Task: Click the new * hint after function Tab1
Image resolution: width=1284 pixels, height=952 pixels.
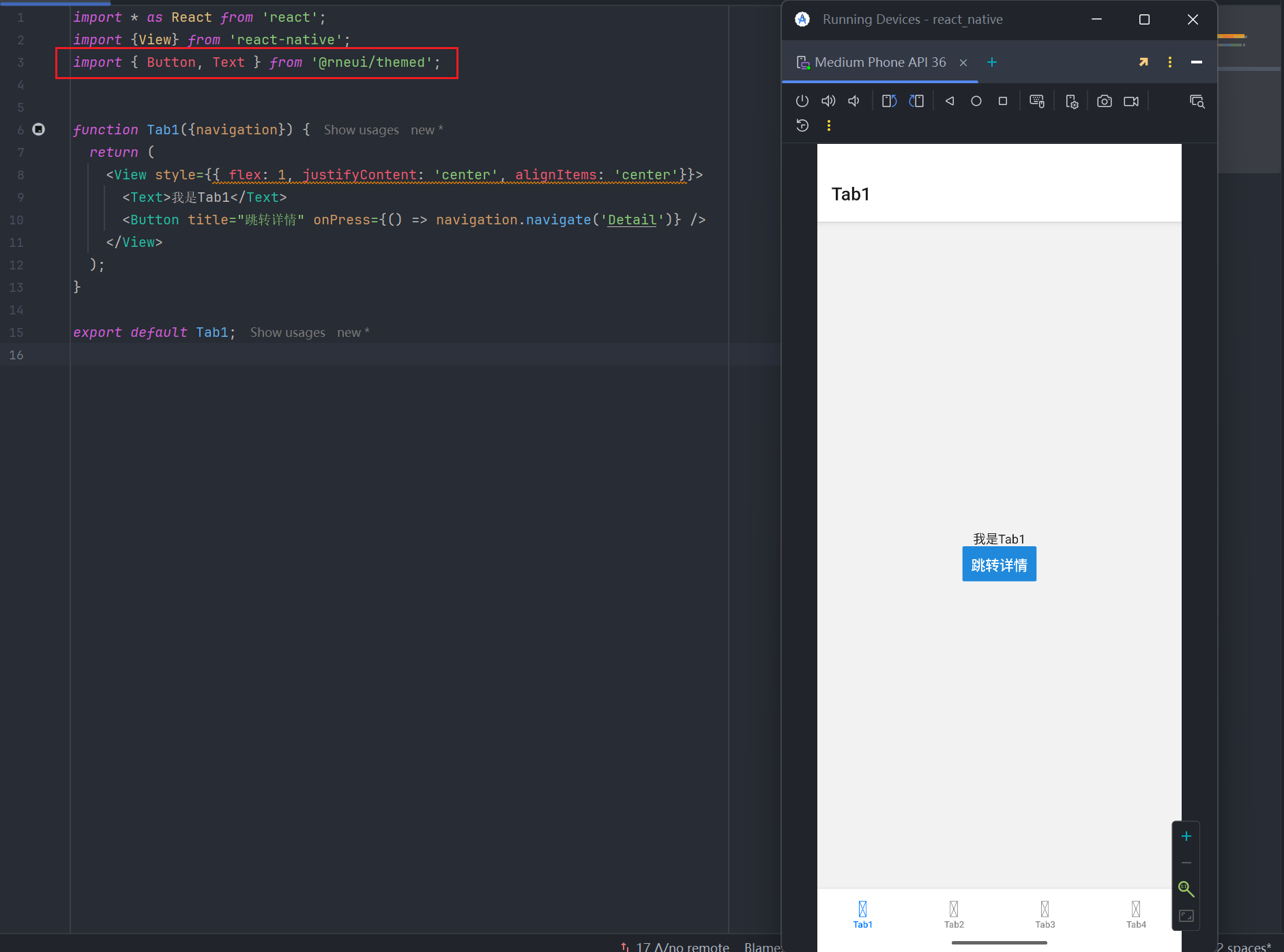Action: 427,130
